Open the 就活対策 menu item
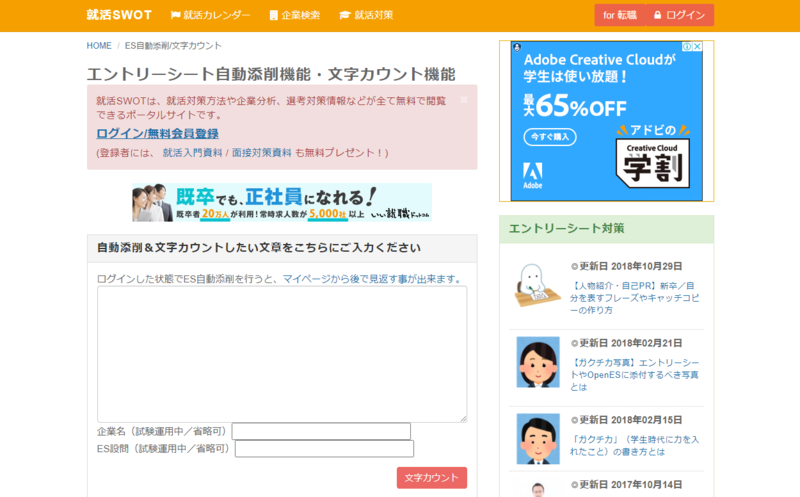This screenshot has height=497, width=800. coord(366,15)
